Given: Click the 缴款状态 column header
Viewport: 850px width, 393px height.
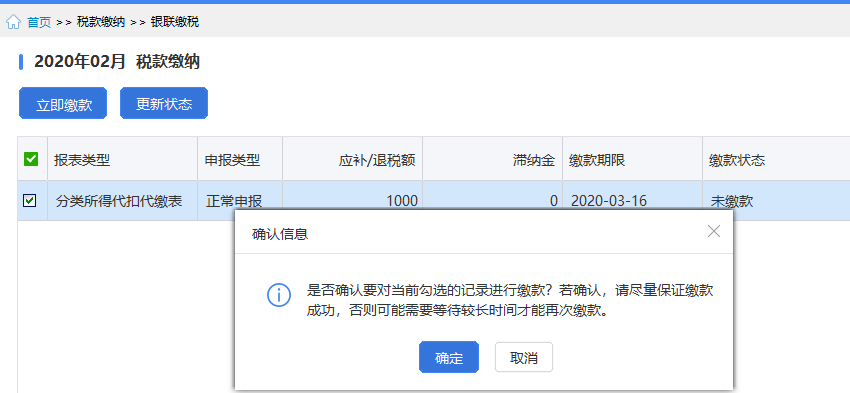Looking at the screenshot, I should pos(776,159).
